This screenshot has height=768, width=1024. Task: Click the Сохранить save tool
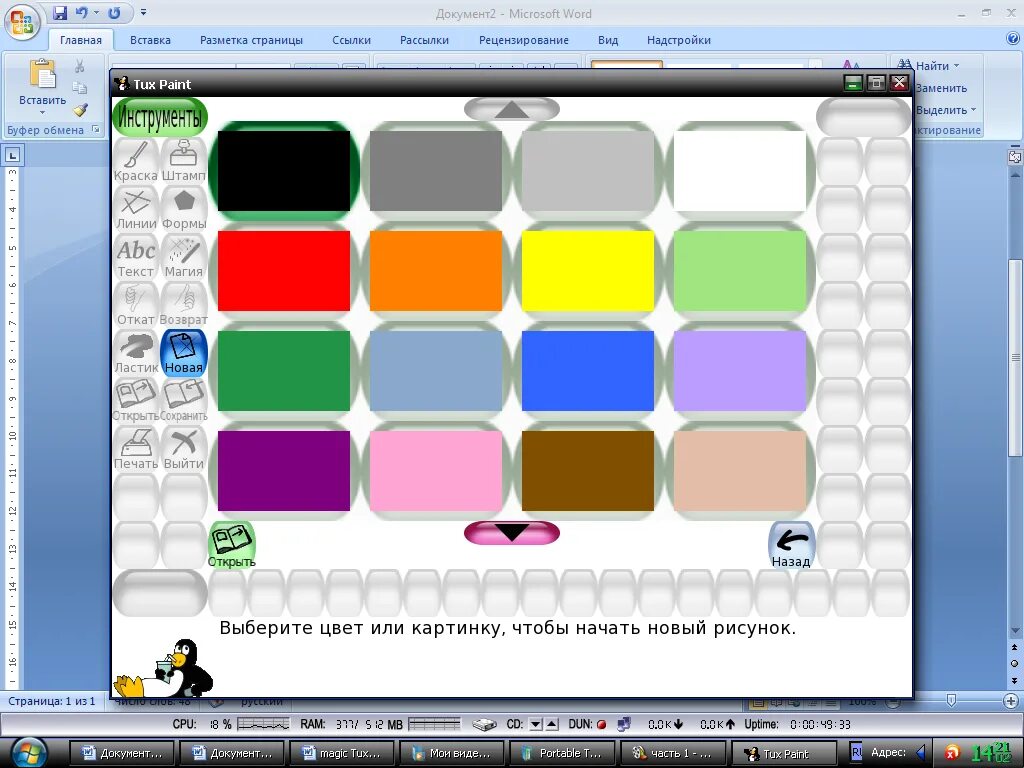[x=184, y=401]
